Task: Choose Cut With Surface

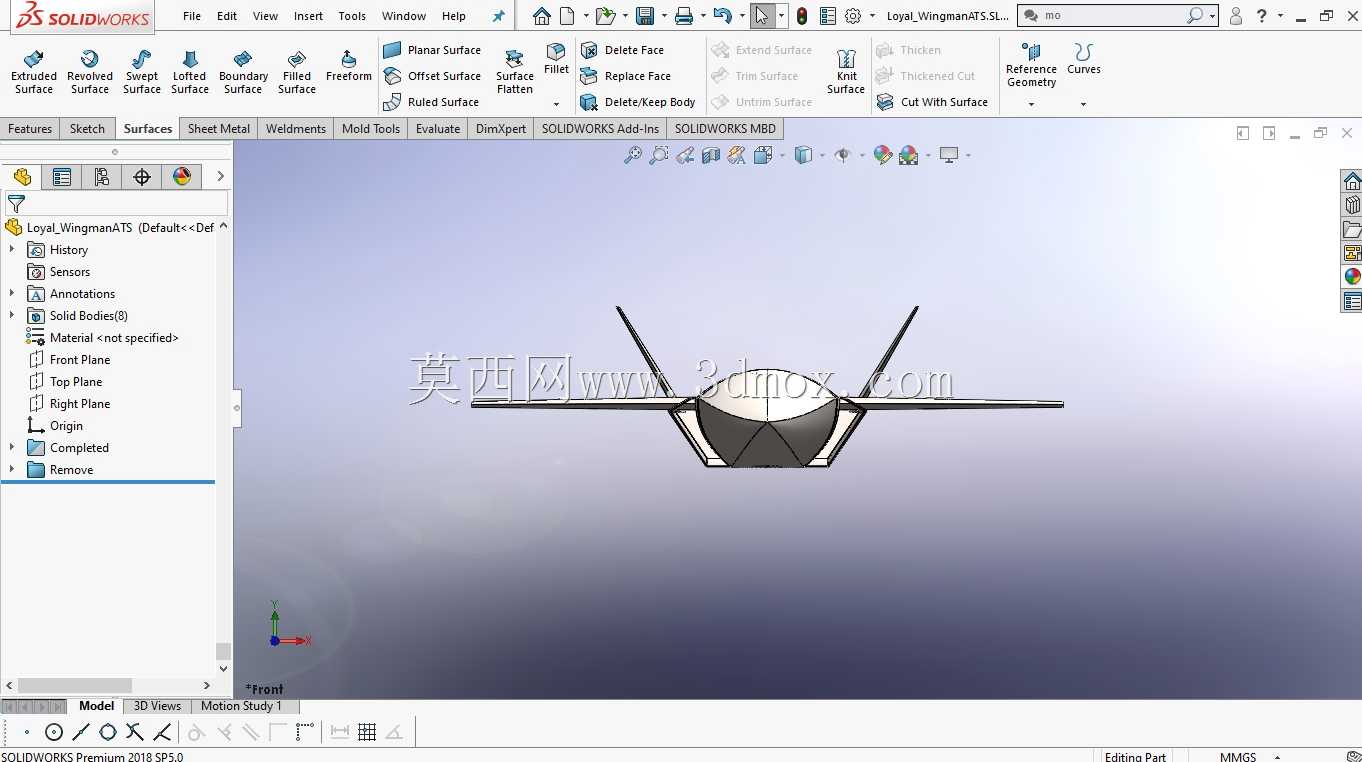Action: click(x=932, y=102)
